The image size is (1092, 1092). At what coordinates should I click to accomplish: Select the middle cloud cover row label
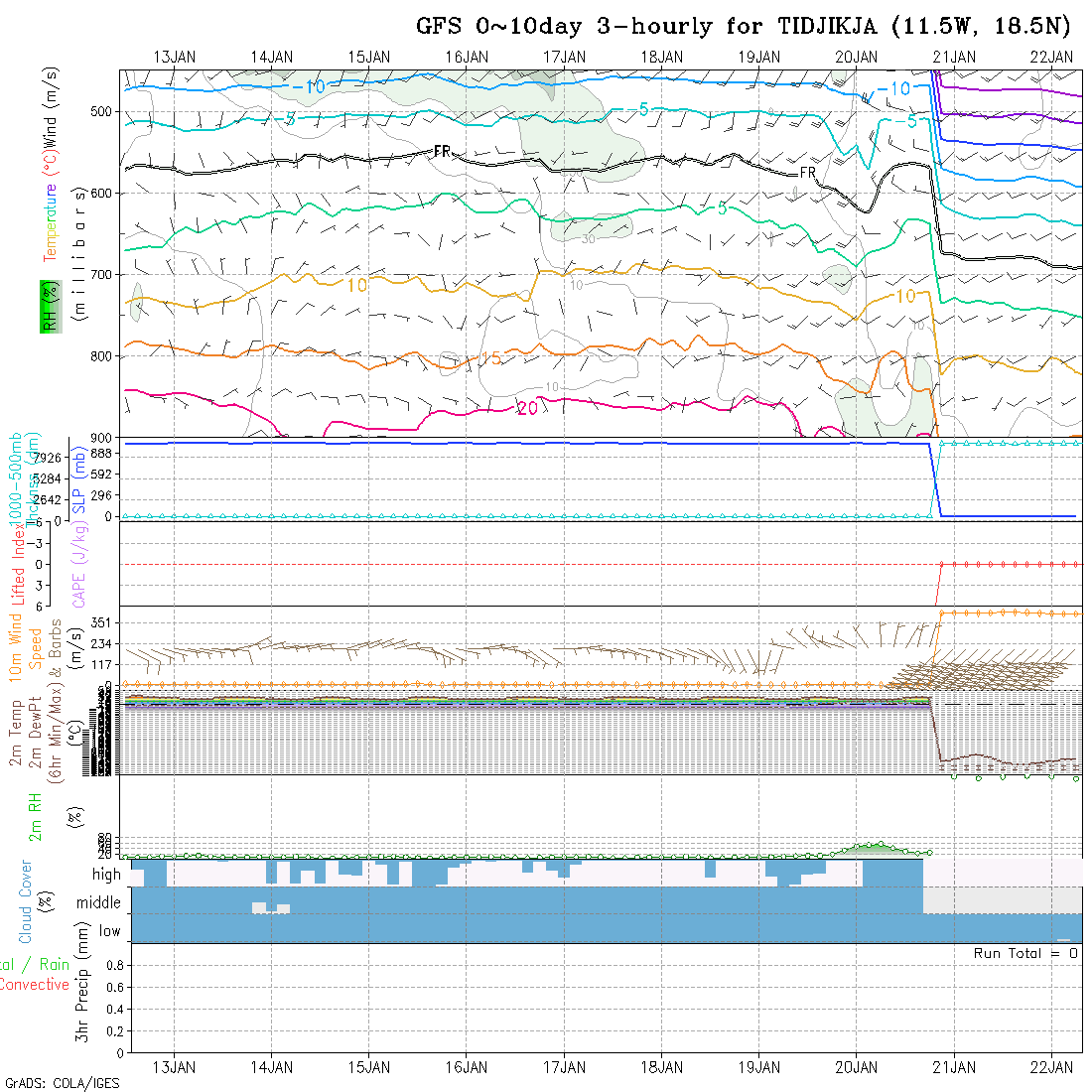coord(99,902)
